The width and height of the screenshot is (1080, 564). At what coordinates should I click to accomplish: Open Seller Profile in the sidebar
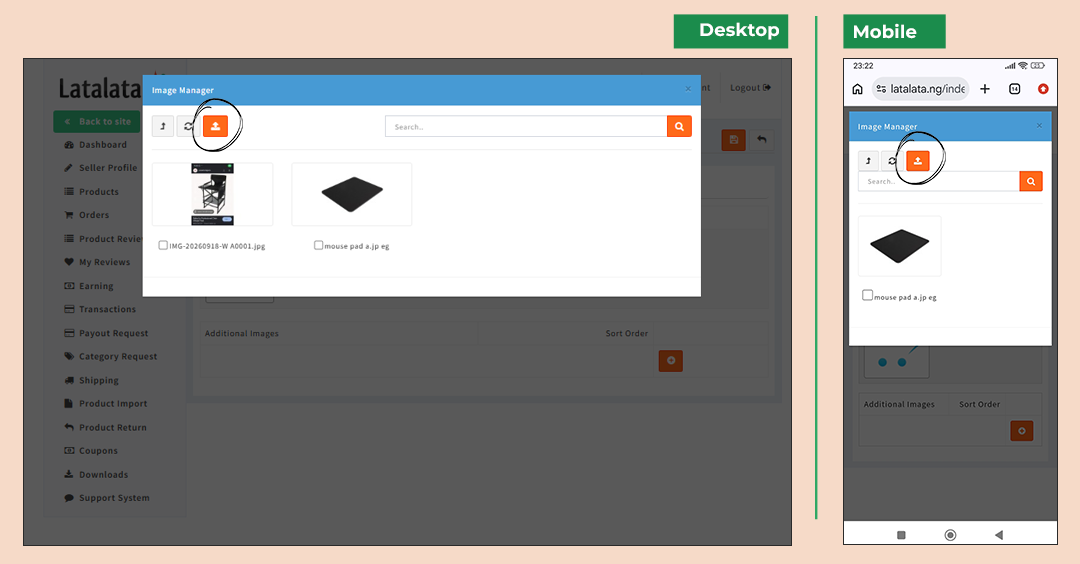pyautogui.click(x=107, y=168)
